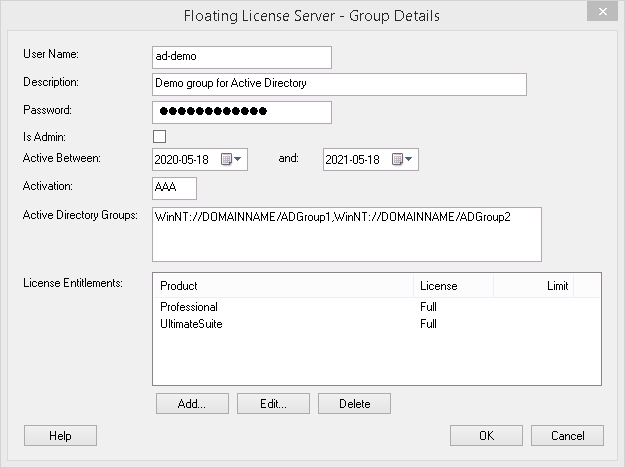Viewport: 625px width, 468px height.
Task: Click the License column header
Action: (x=453, y=286)
